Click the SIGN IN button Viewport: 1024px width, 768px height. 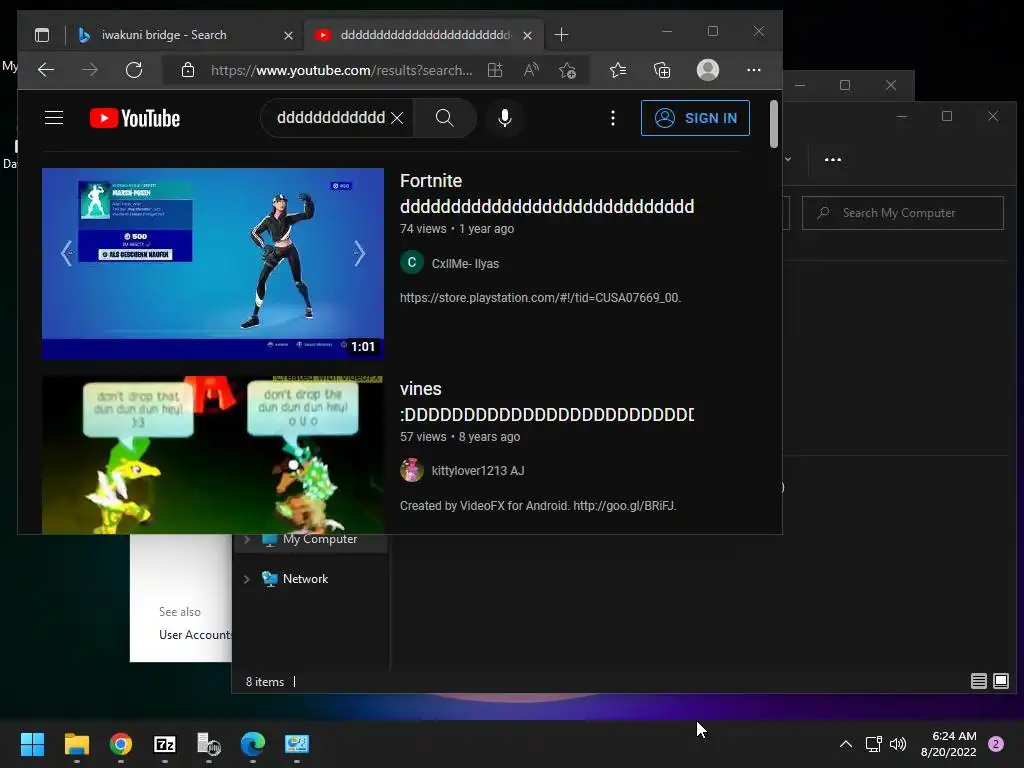click(x=696, y=118)
